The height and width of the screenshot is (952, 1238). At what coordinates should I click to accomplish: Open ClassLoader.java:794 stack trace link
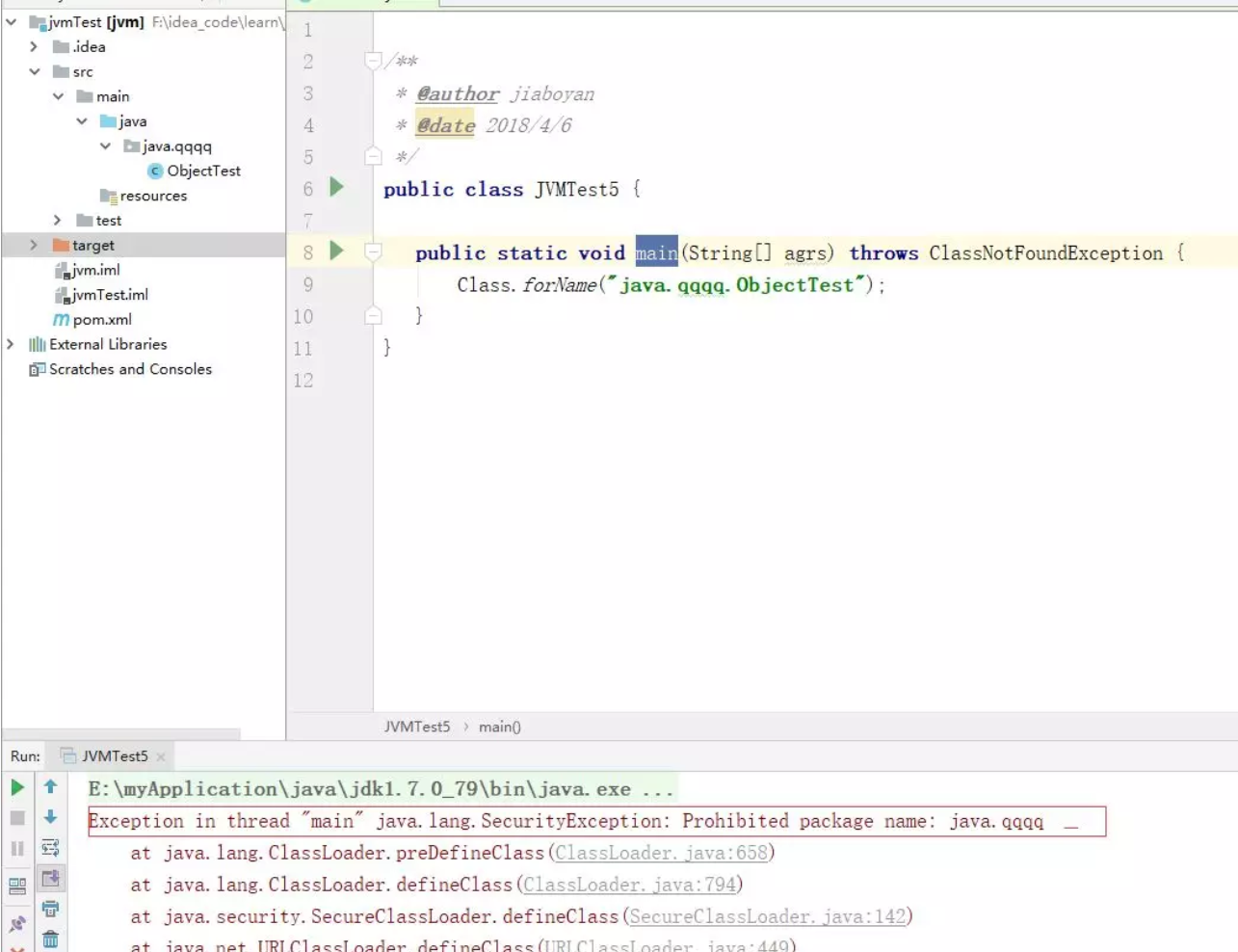[630, 885]
